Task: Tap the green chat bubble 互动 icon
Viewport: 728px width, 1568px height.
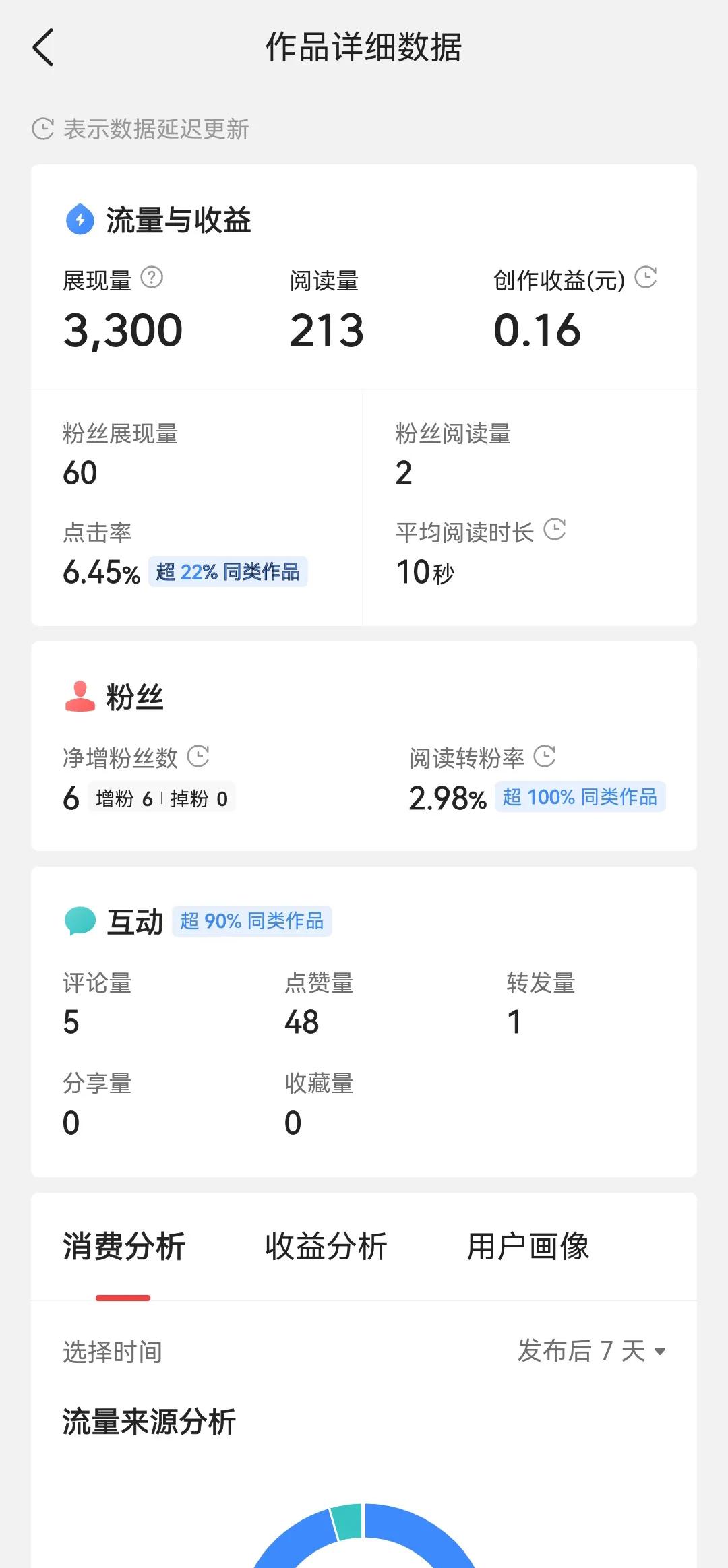Action: pyautogui.click(x=80, y=920)
